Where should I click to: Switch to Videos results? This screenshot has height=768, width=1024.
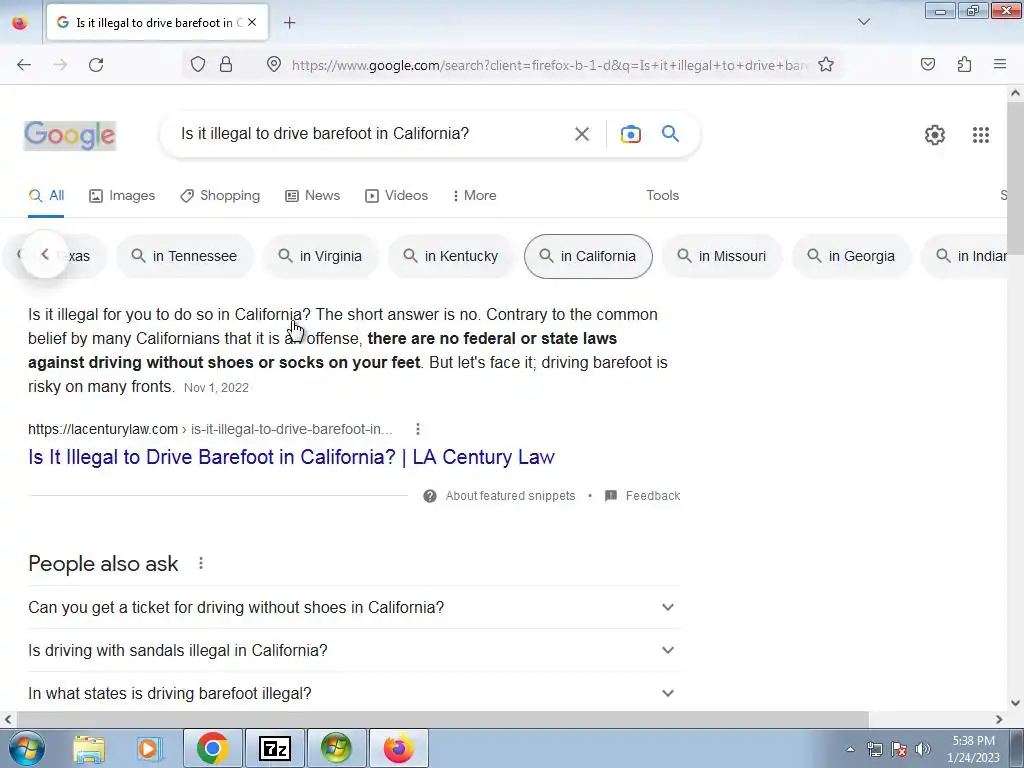tap(396, 195)
